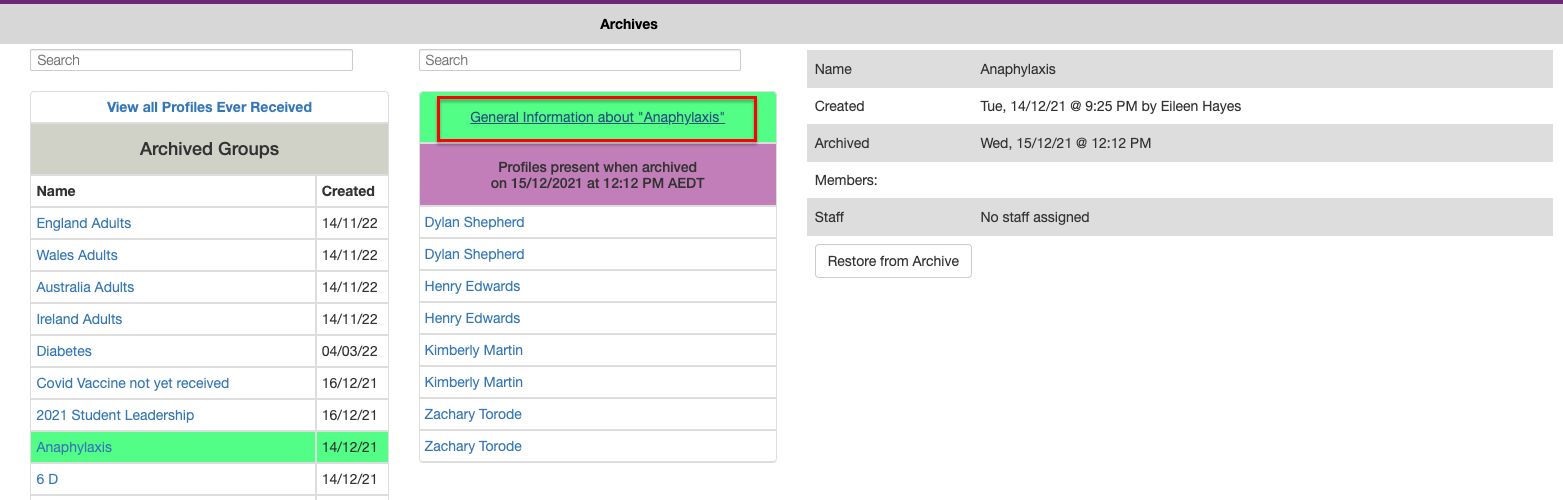Click the search field above Archived Groups
Screen dimensions: 1563x500
[x=191, y=60]
